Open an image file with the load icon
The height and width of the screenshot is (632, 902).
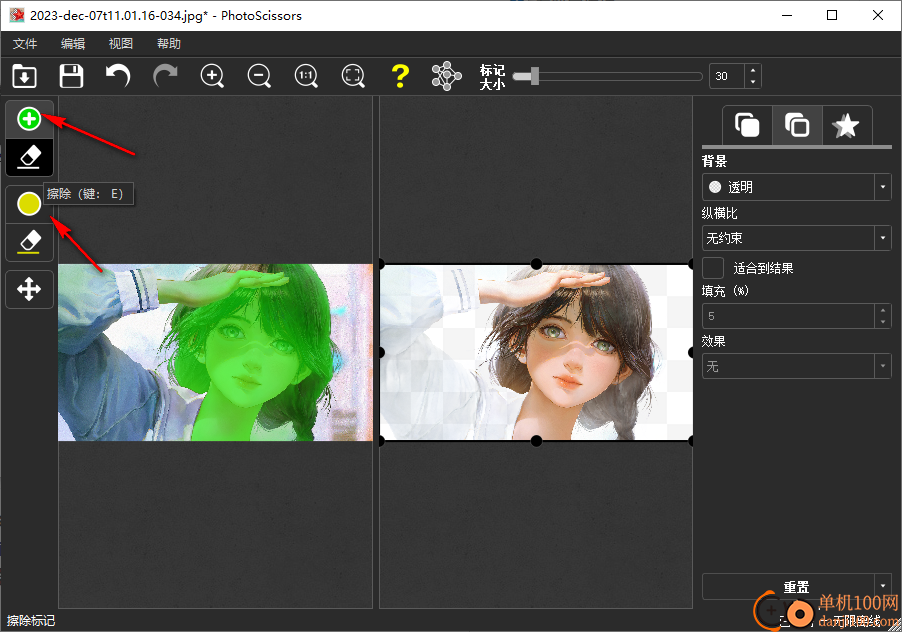point(24,76)
